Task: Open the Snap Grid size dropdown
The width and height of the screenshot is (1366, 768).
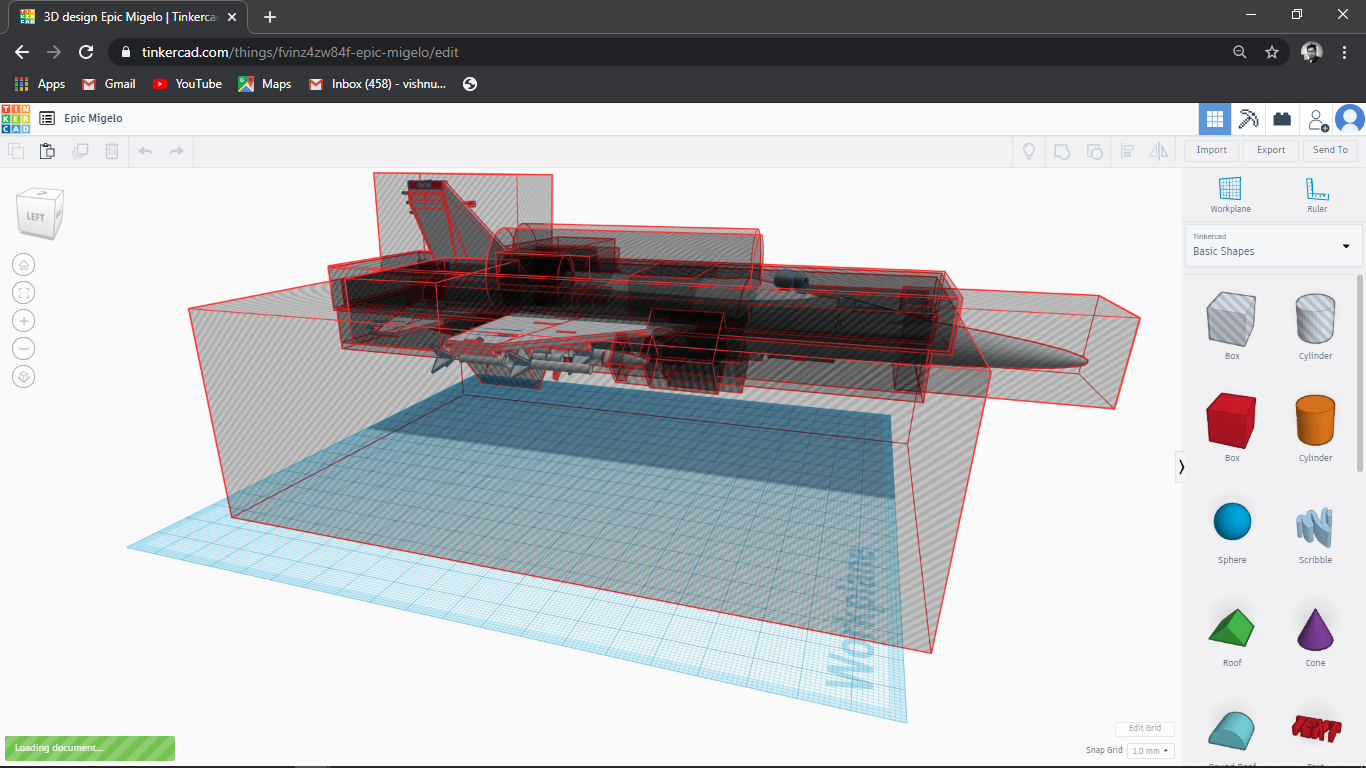Action: point(1150,750)
